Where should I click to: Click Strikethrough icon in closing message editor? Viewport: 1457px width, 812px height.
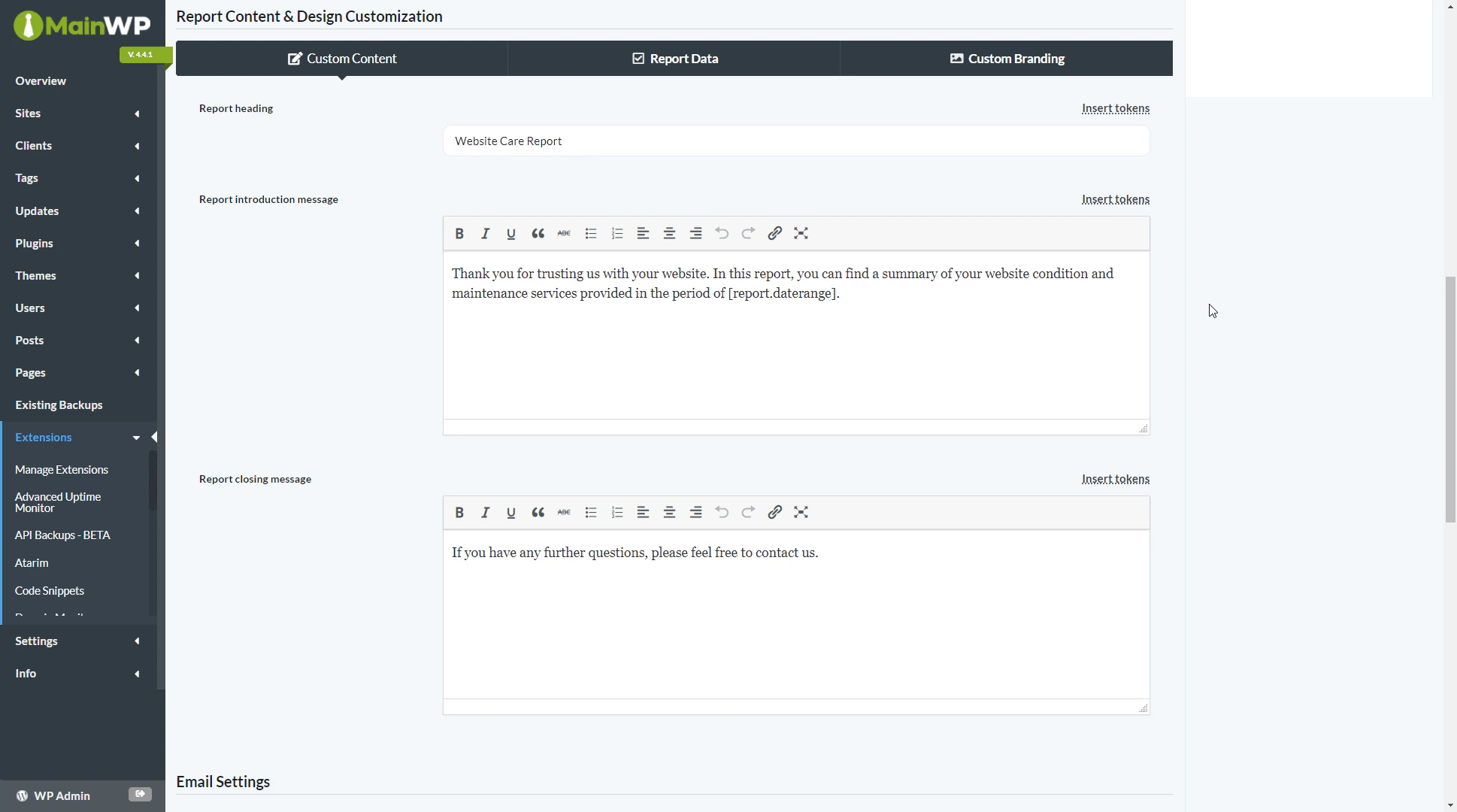point(564,512)
